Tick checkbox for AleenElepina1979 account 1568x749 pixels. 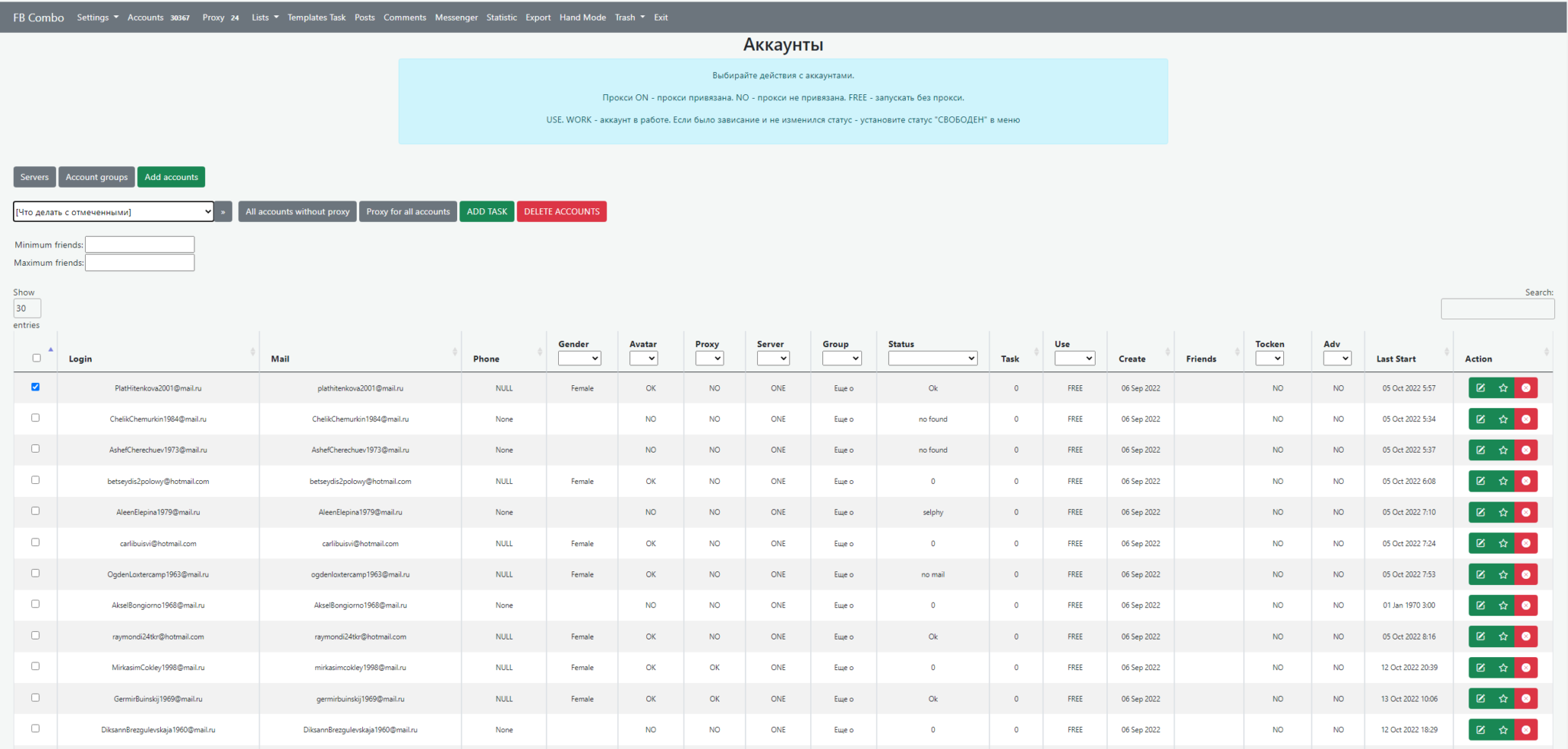point(35,511)
